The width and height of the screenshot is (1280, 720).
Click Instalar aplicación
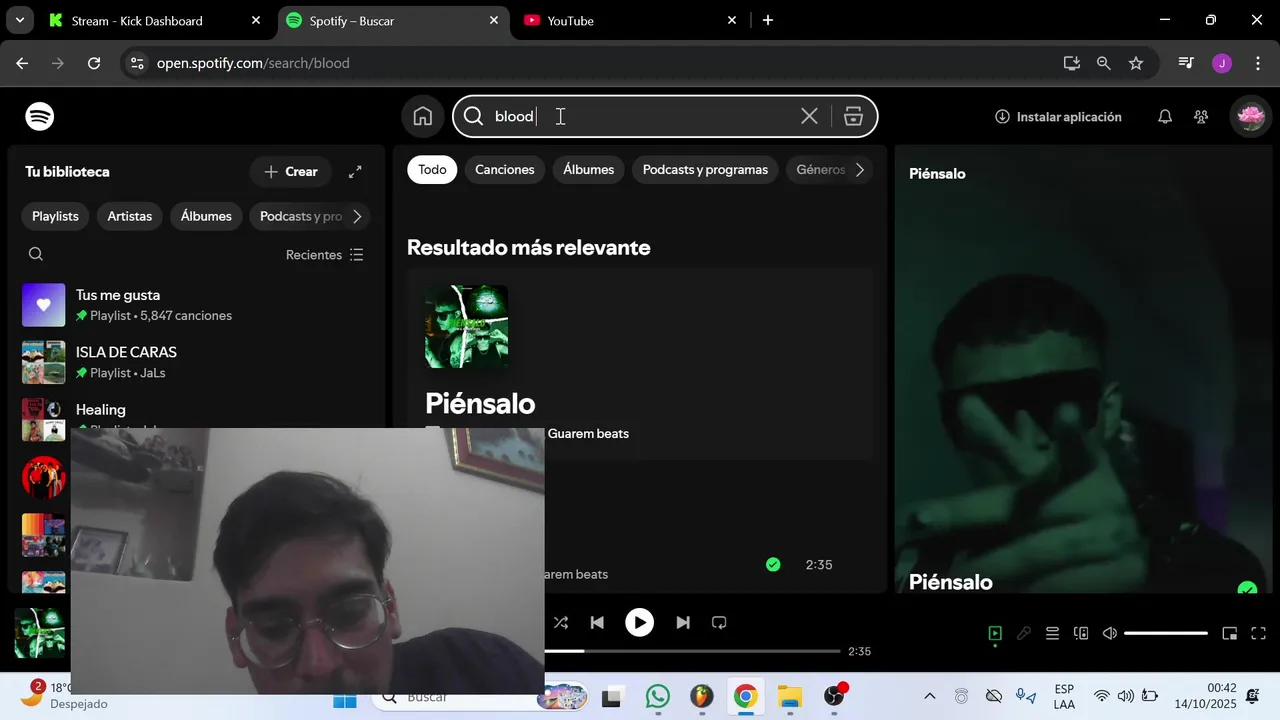(x=1058, y=117)
